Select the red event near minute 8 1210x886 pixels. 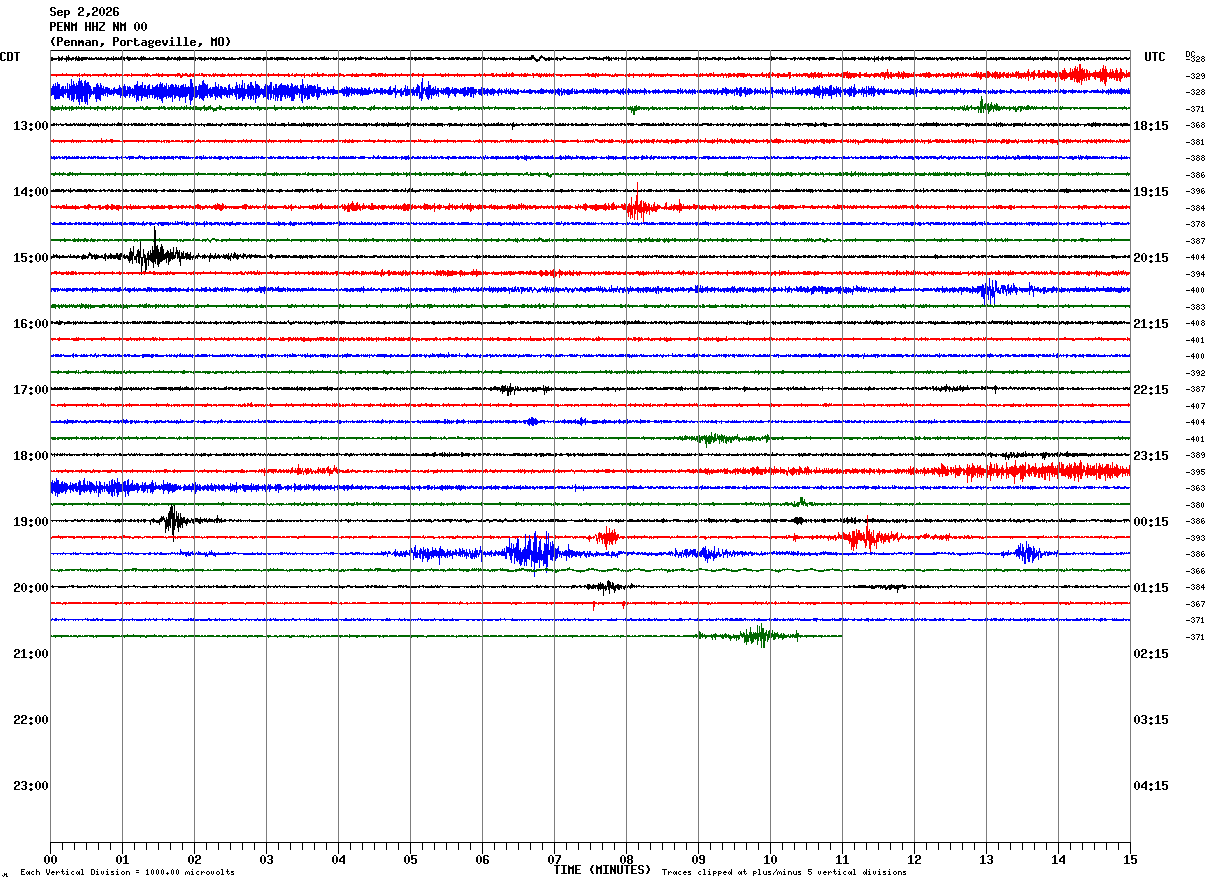point(636,207)
